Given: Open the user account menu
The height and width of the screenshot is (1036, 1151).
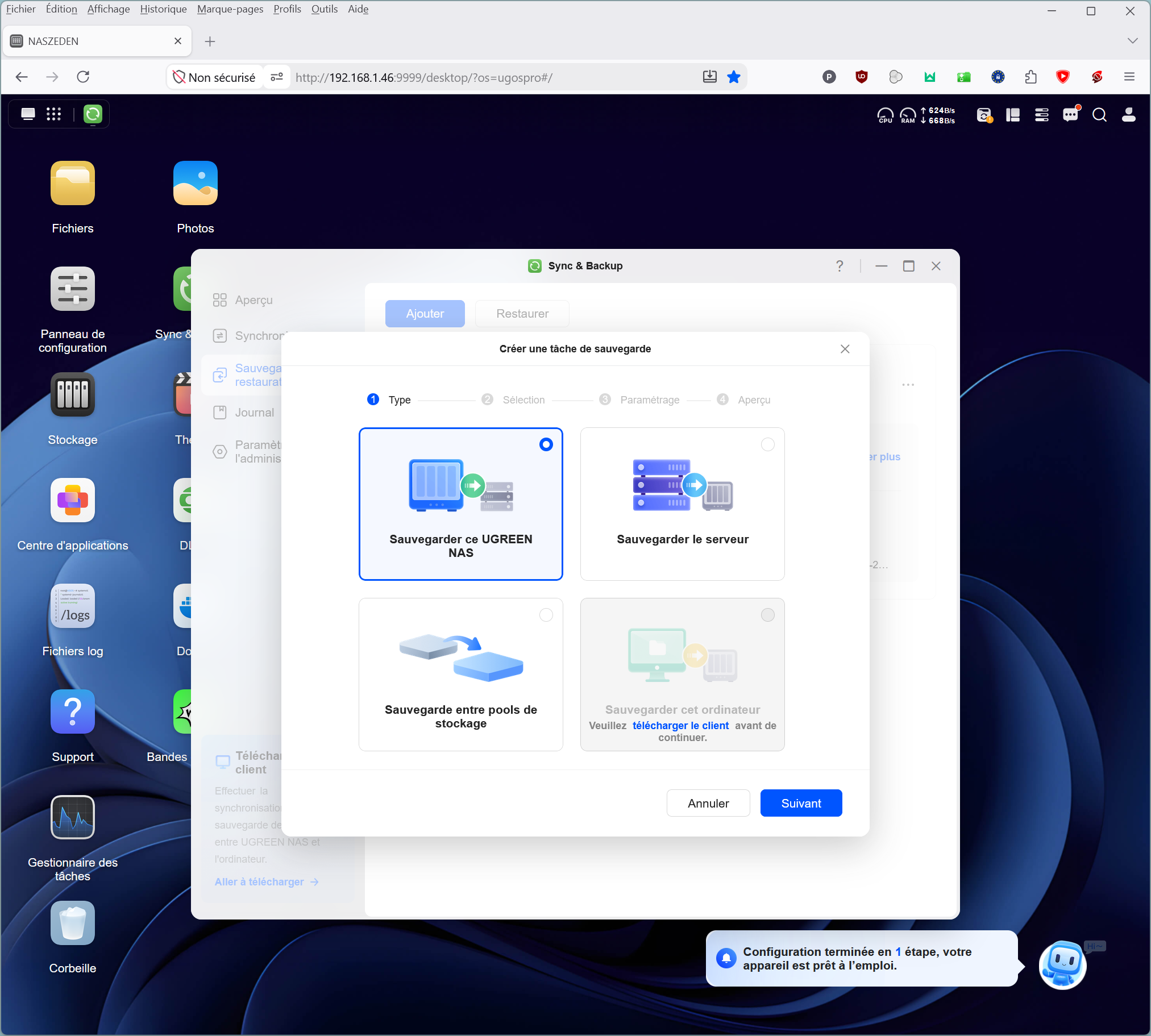Looking at the screenshot, I should pyautogui.click(x=1129, y=115).
